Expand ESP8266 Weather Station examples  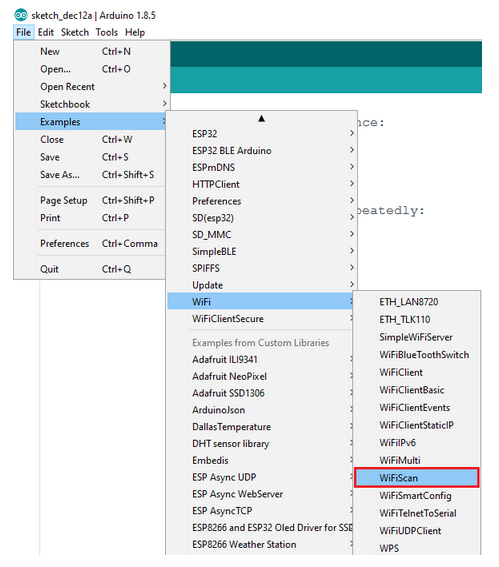[x=260, y=545]
